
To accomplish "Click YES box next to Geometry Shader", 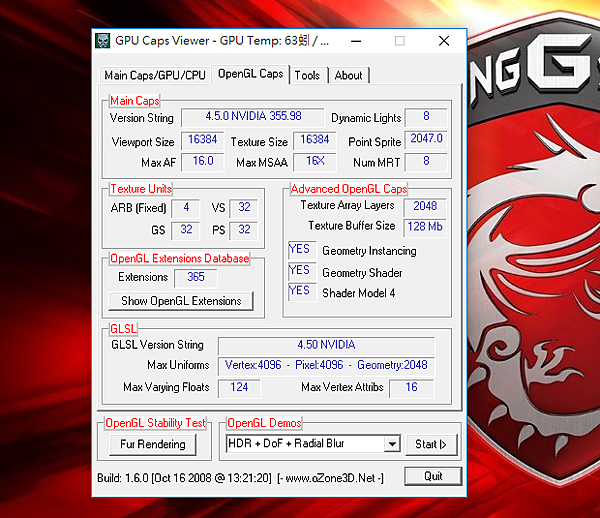I will tap(302, 271).
